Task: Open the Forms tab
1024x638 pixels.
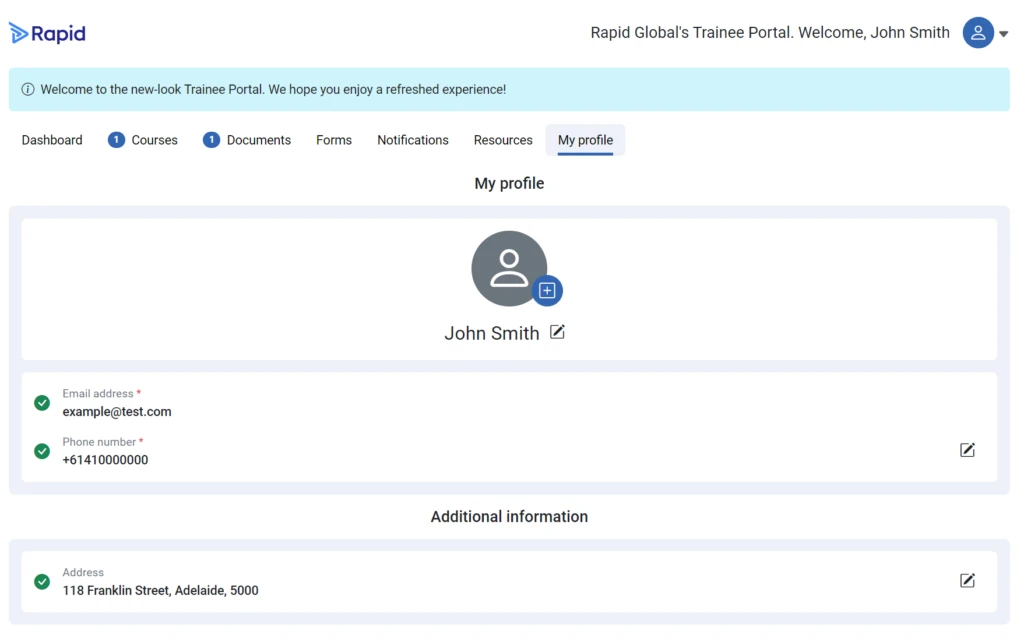Action: pyautogui.click(x=334, y=140)
